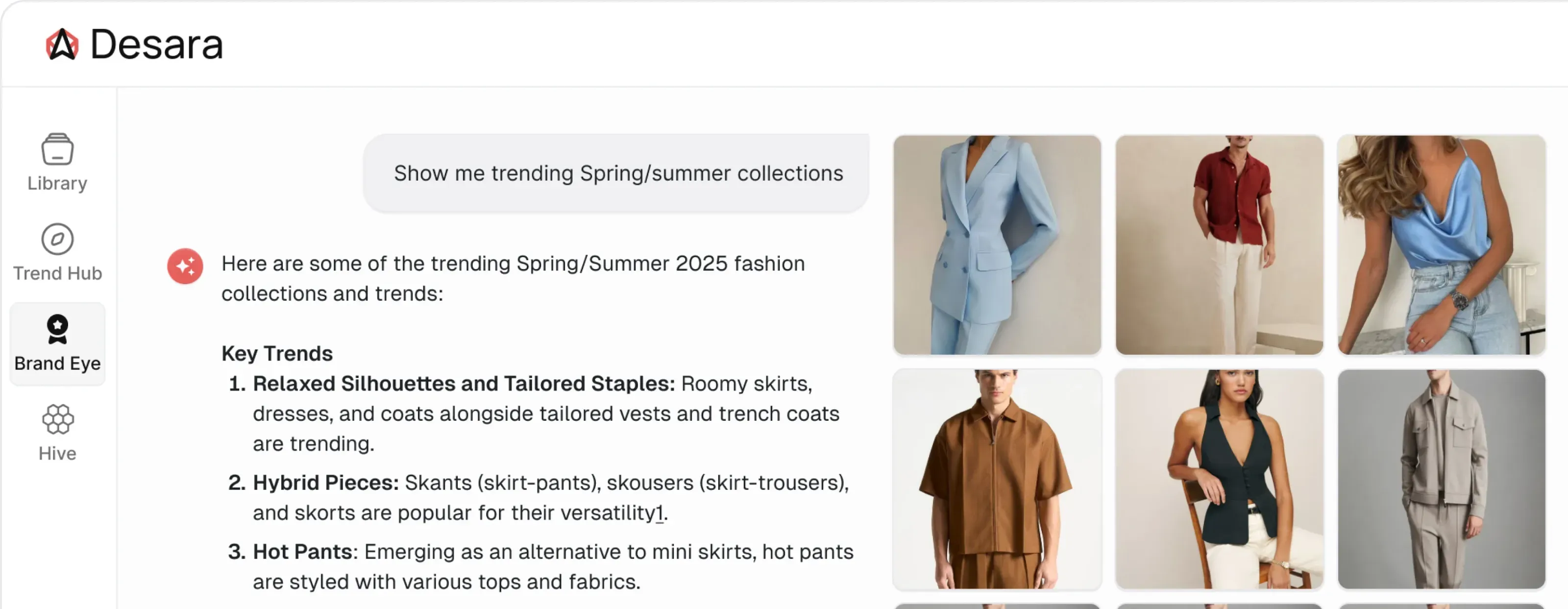
Task: Open the Trend Hub compass icon
Action: coord(57,239)
